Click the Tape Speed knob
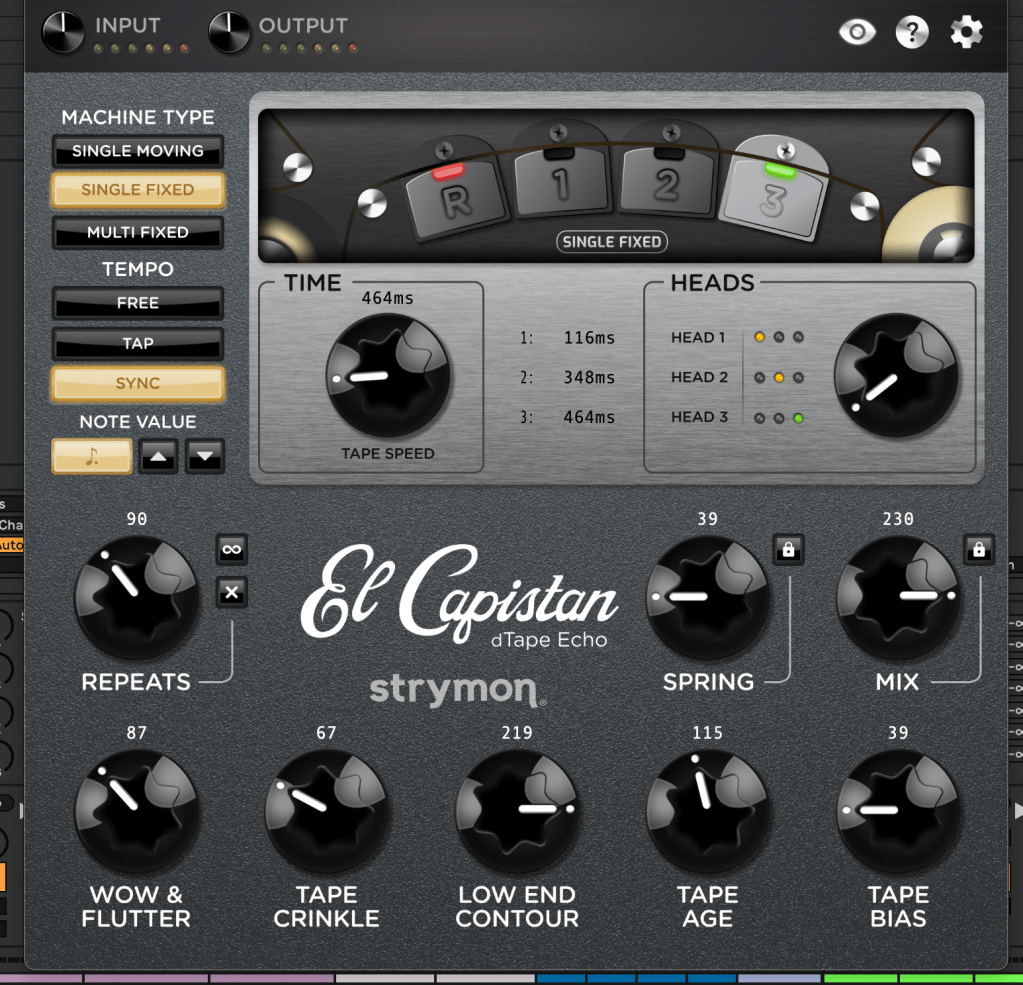 (388, 376)
